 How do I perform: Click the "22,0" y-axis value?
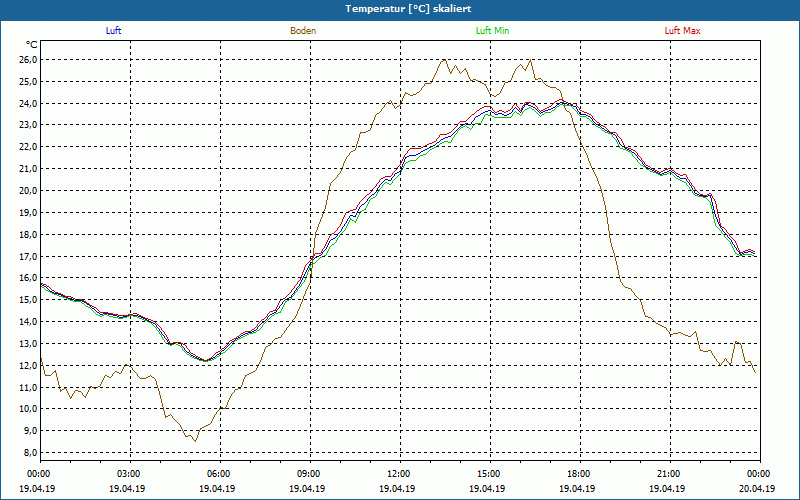29,147
